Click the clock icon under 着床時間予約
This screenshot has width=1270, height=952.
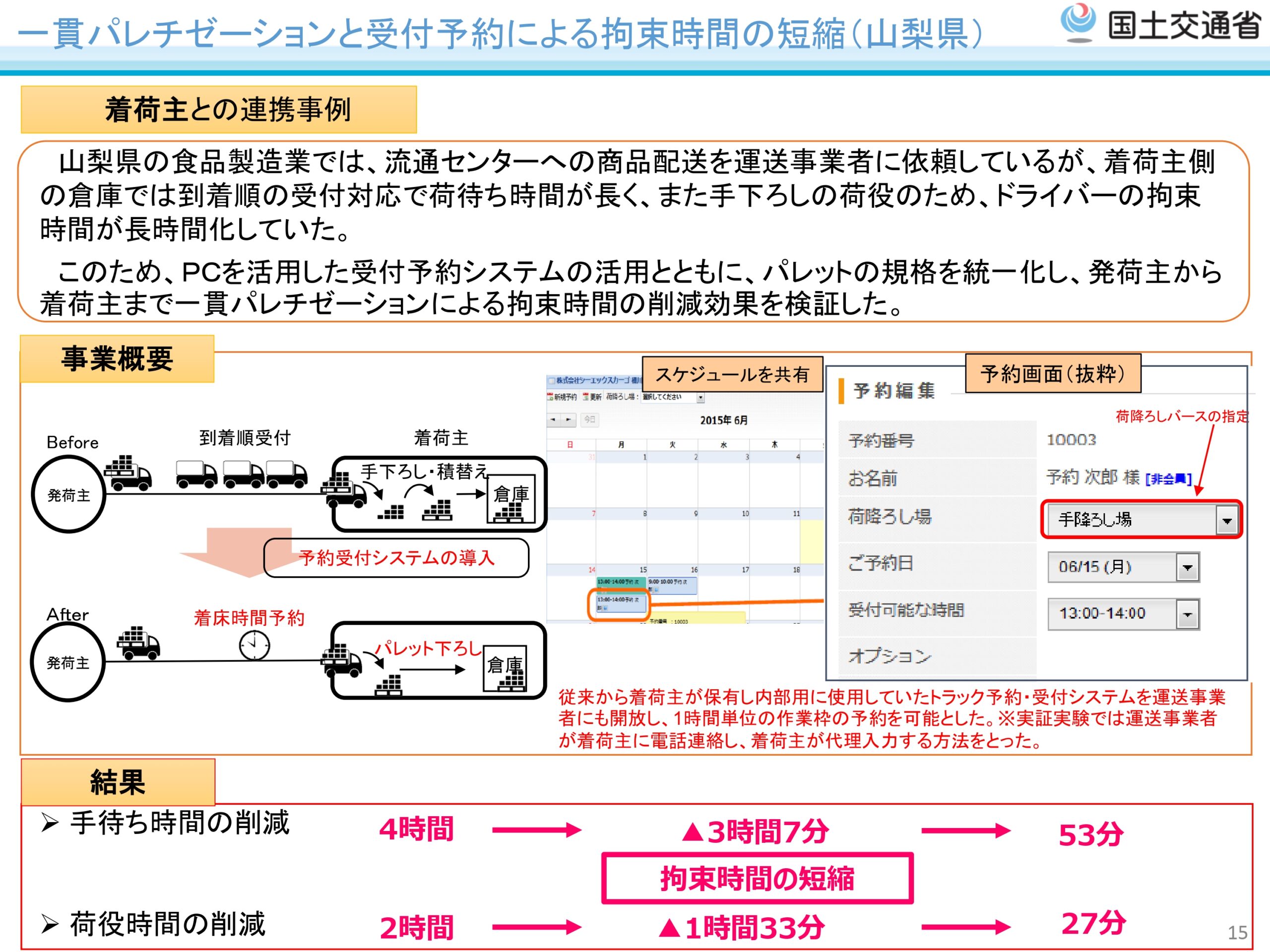(254, 646)
